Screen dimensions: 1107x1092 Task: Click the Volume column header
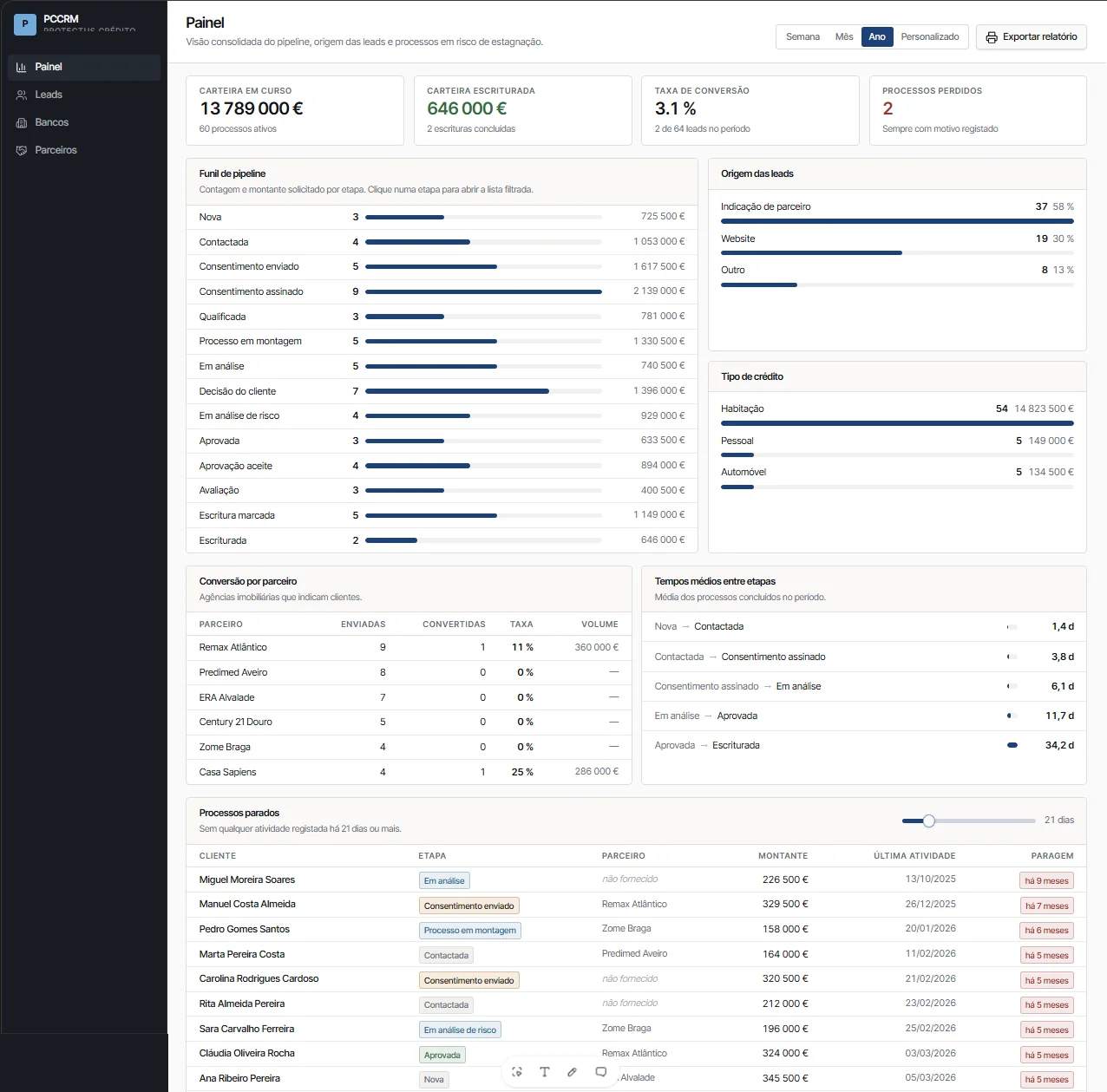coord(599,624)
